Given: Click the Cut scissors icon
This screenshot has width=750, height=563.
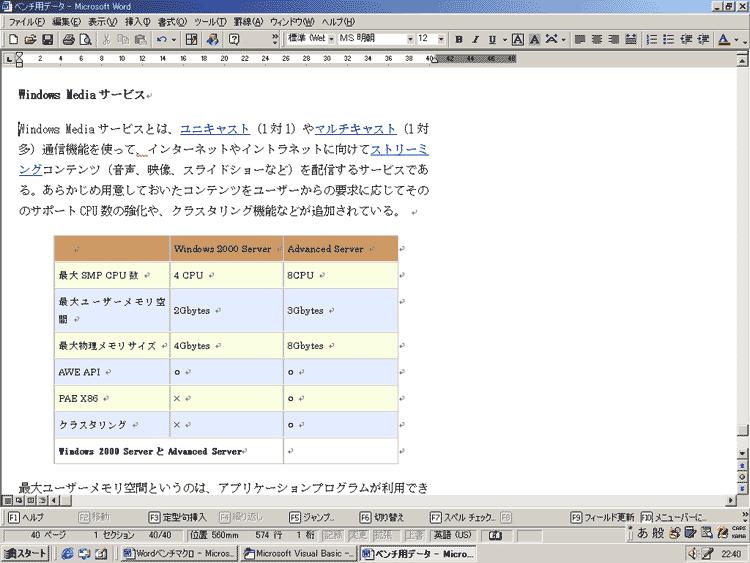Looking at the screenshot, I should (106, 39).
